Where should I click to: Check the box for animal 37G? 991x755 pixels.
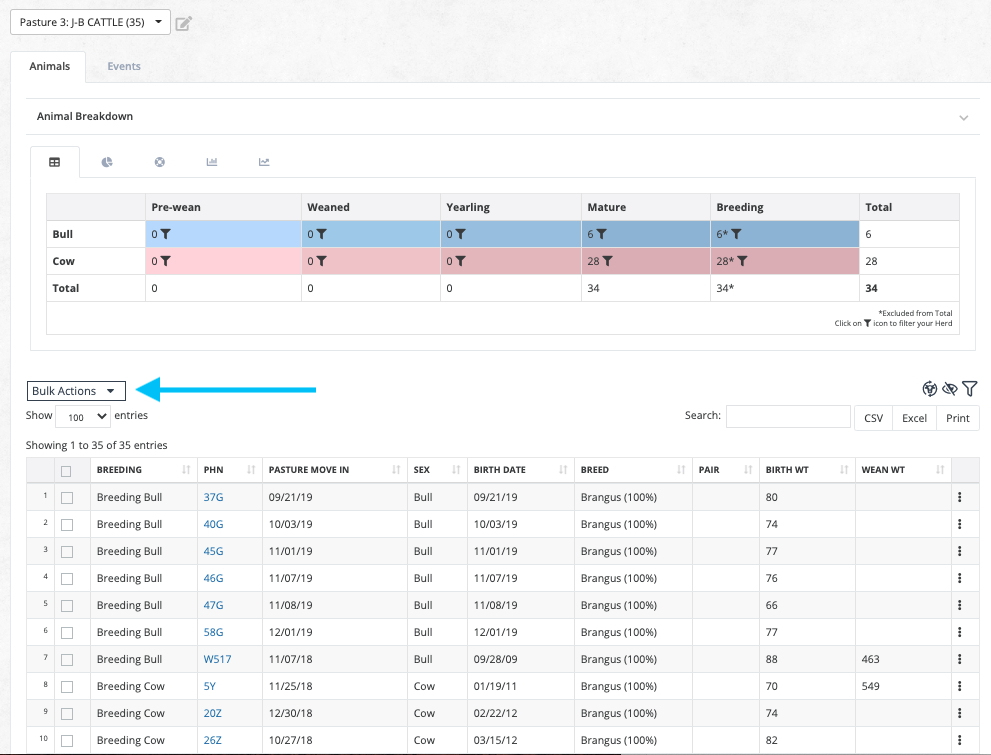pos(67,498)
